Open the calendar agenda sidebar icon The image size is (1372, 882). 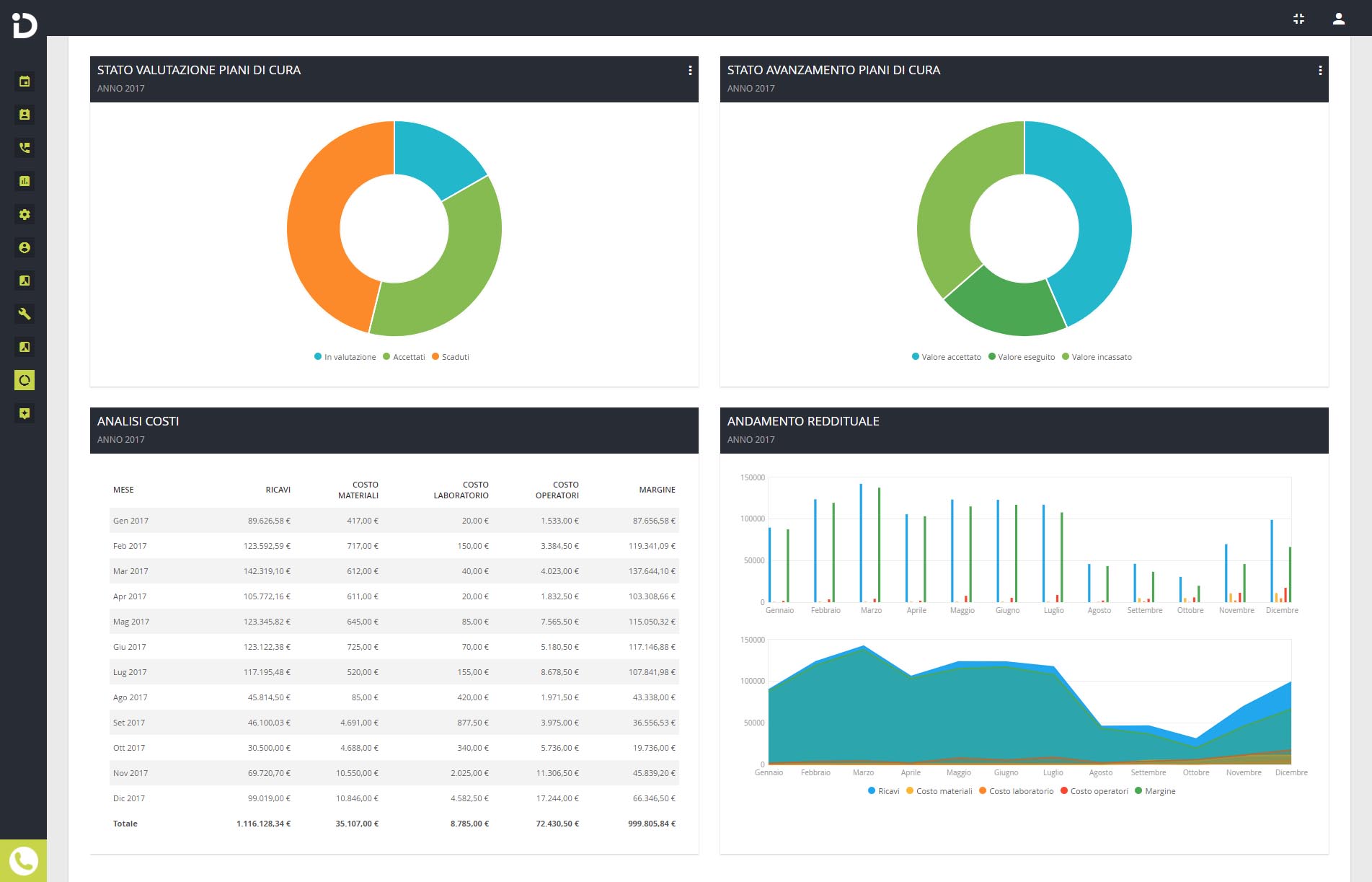(25, 81)
